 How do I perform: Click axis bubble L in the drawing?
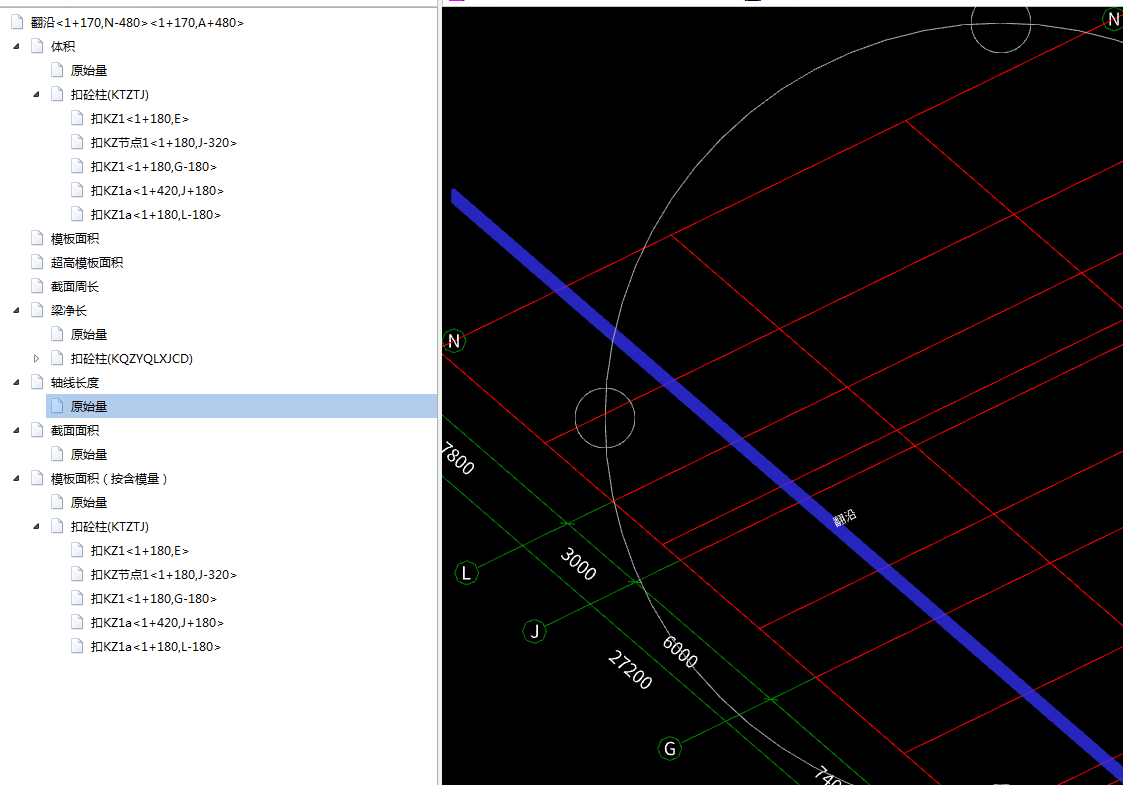pos(466,572)
